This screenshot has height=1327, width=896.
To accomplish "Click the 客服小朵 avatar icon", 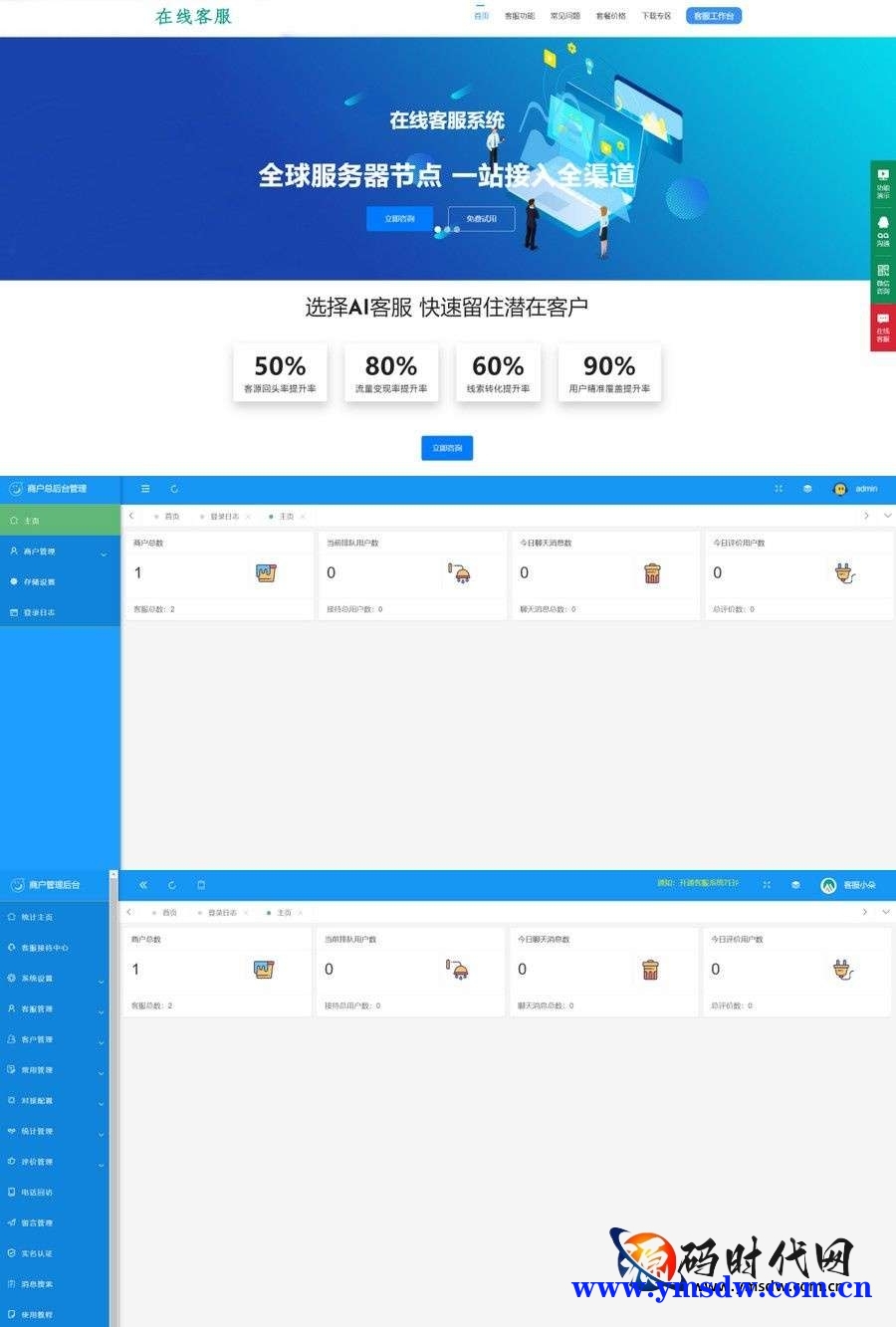I will 828,885.
